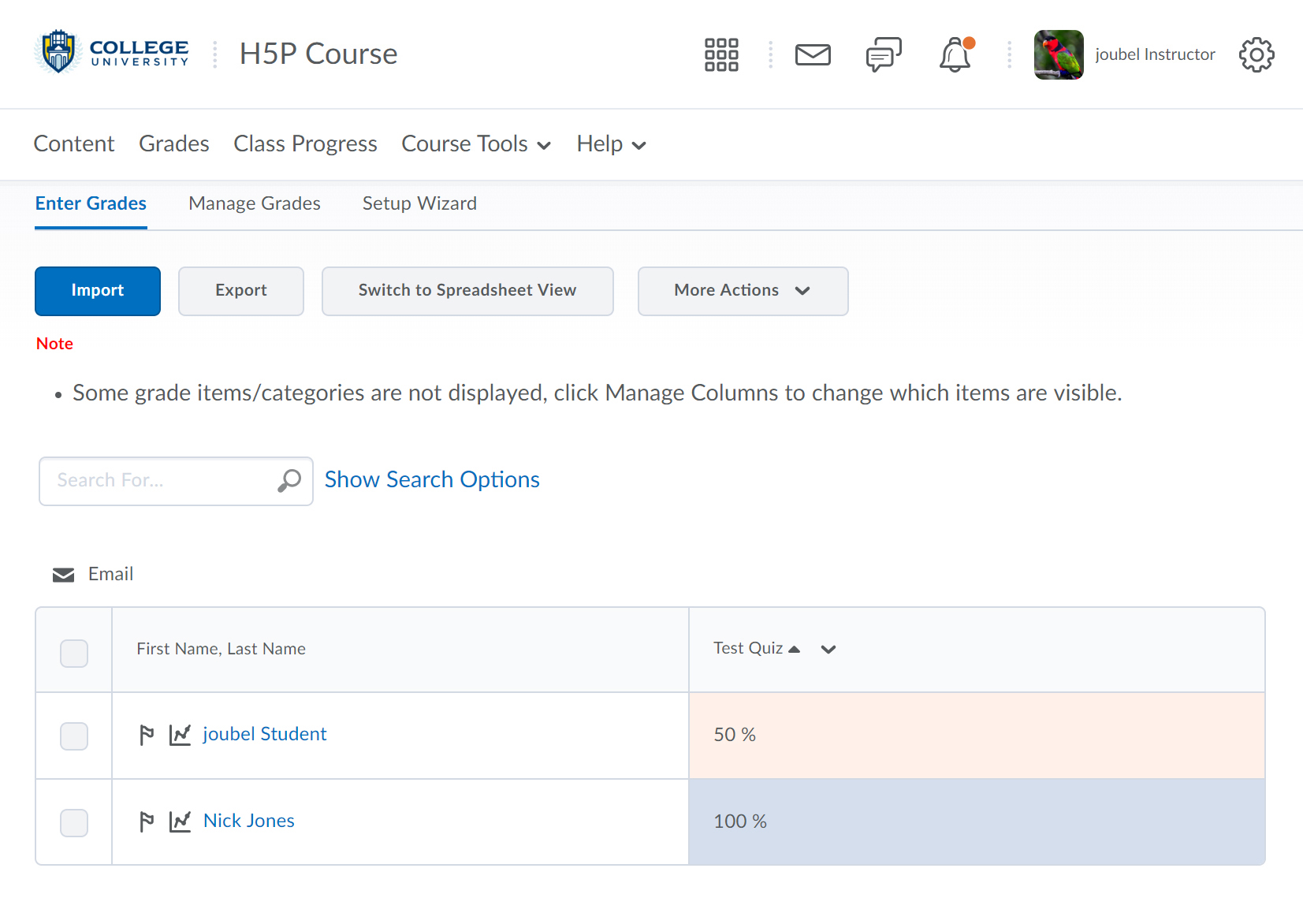Viewport: 1303px width, 924px height.
Task: Expand the More Actions dropdown
Action: click(743, 291)
